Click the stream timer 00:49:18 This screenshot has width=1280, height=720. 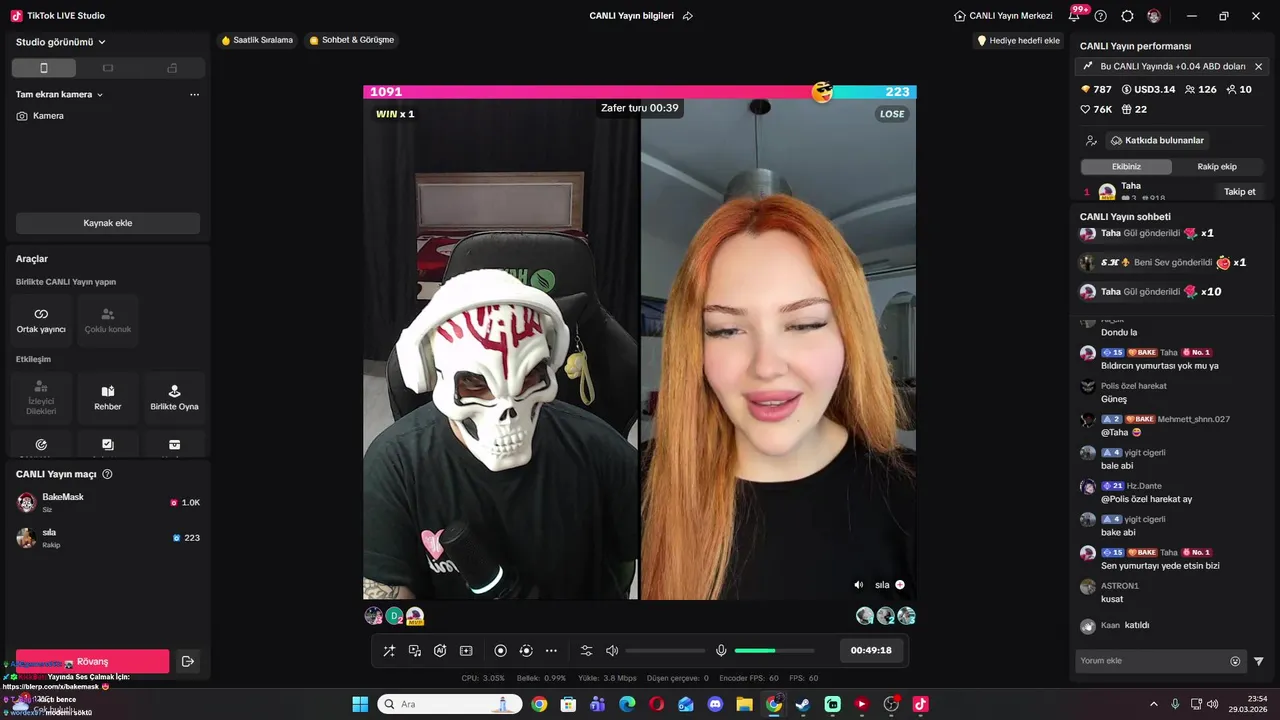point(871,650)
